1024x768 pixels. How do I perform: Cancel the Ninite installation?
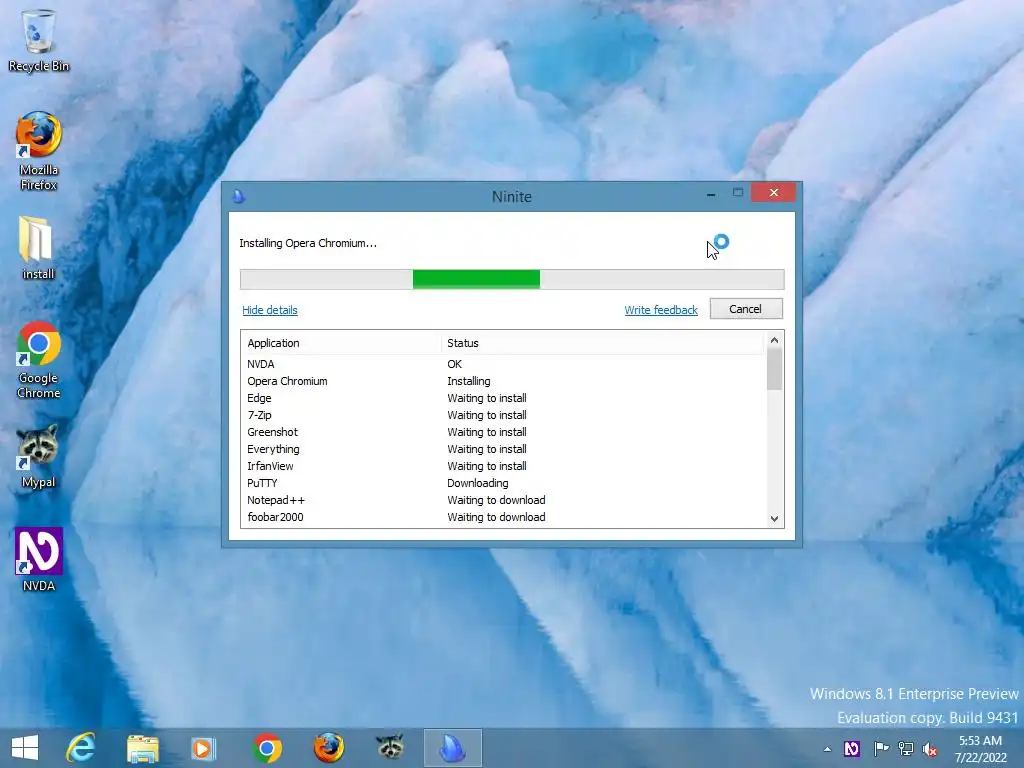coord(746,309)
